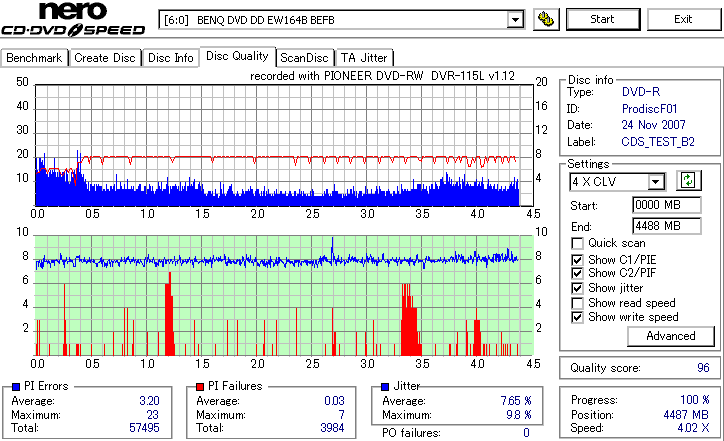Click the refresh speed settings icon
Viewport: 724px width, 441px height.
[x=688, y=181]
